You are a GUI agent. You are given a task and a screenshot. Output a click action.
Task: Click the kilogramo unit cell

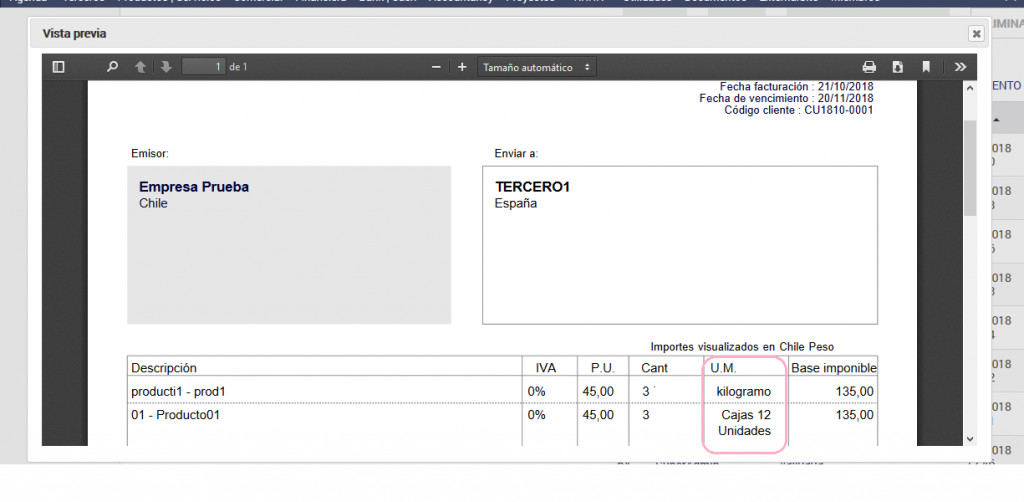pyautogui.click(x=744, y=392)
